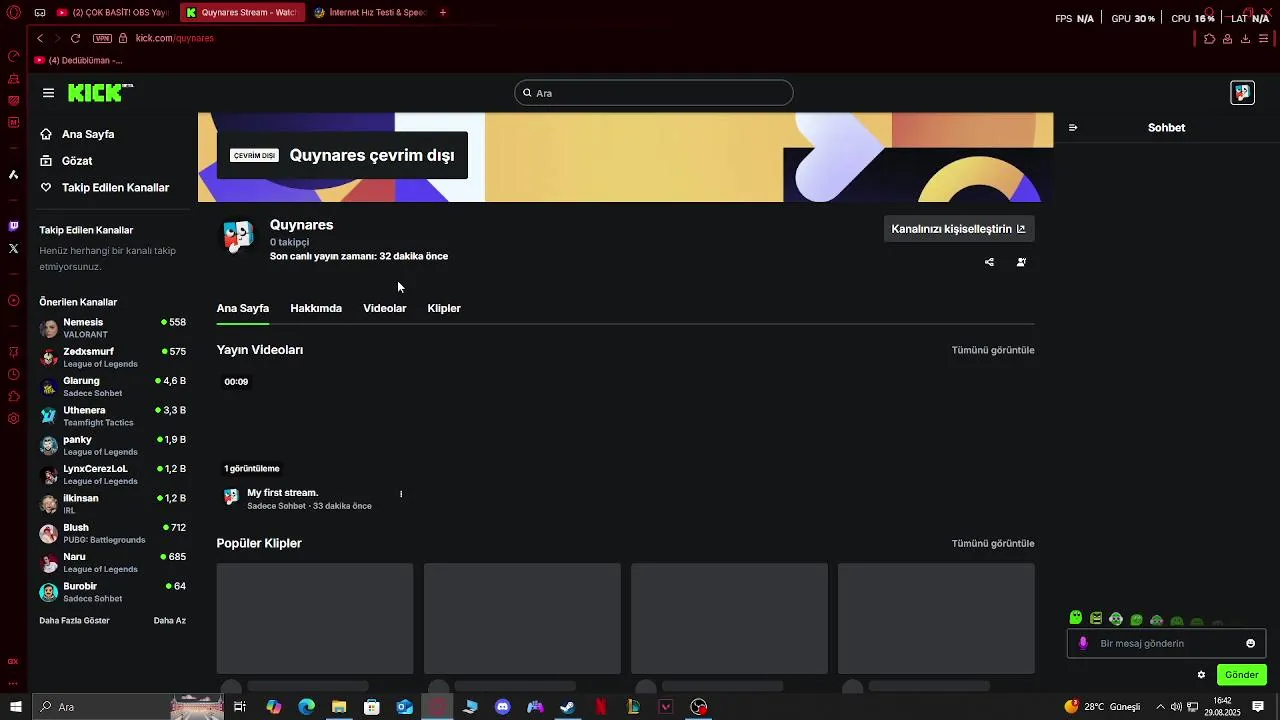The image size is (1280, 720).
Task: Open browser extensions cube icon
Action: [1209, 39]
